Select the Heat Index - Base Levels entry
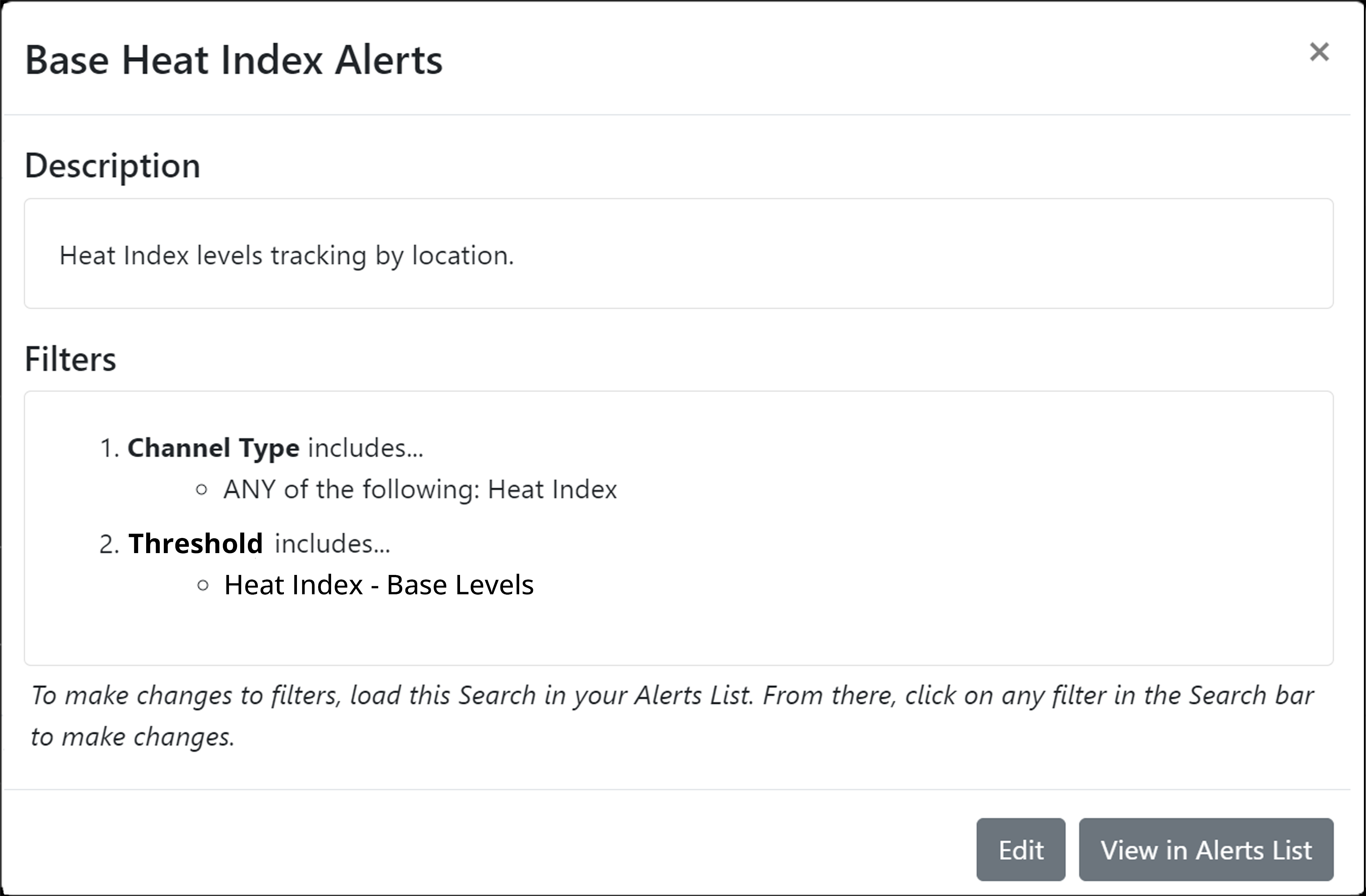Screen dimensions: 1366x896 tap(379, 585)
